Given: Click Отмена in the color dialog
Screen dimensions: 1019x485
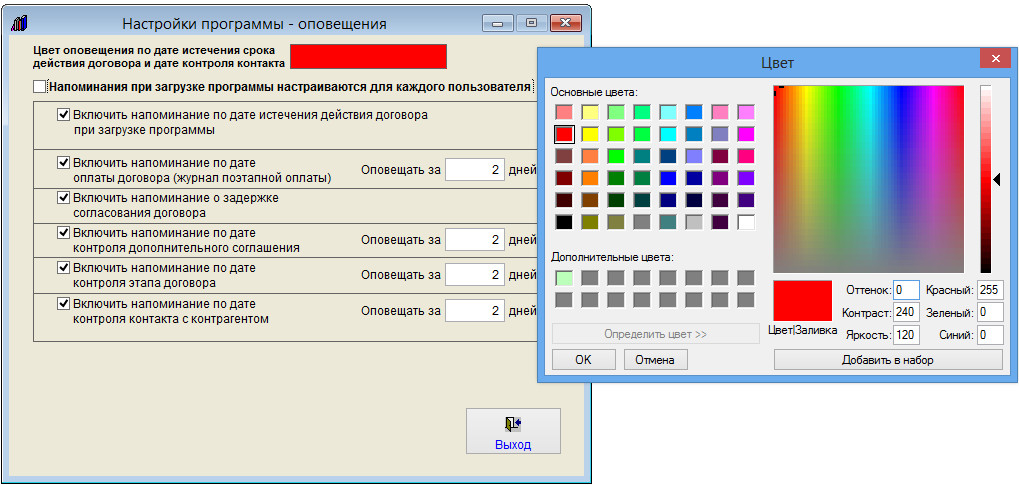Looking at the screenshot, I should [655, 360].
